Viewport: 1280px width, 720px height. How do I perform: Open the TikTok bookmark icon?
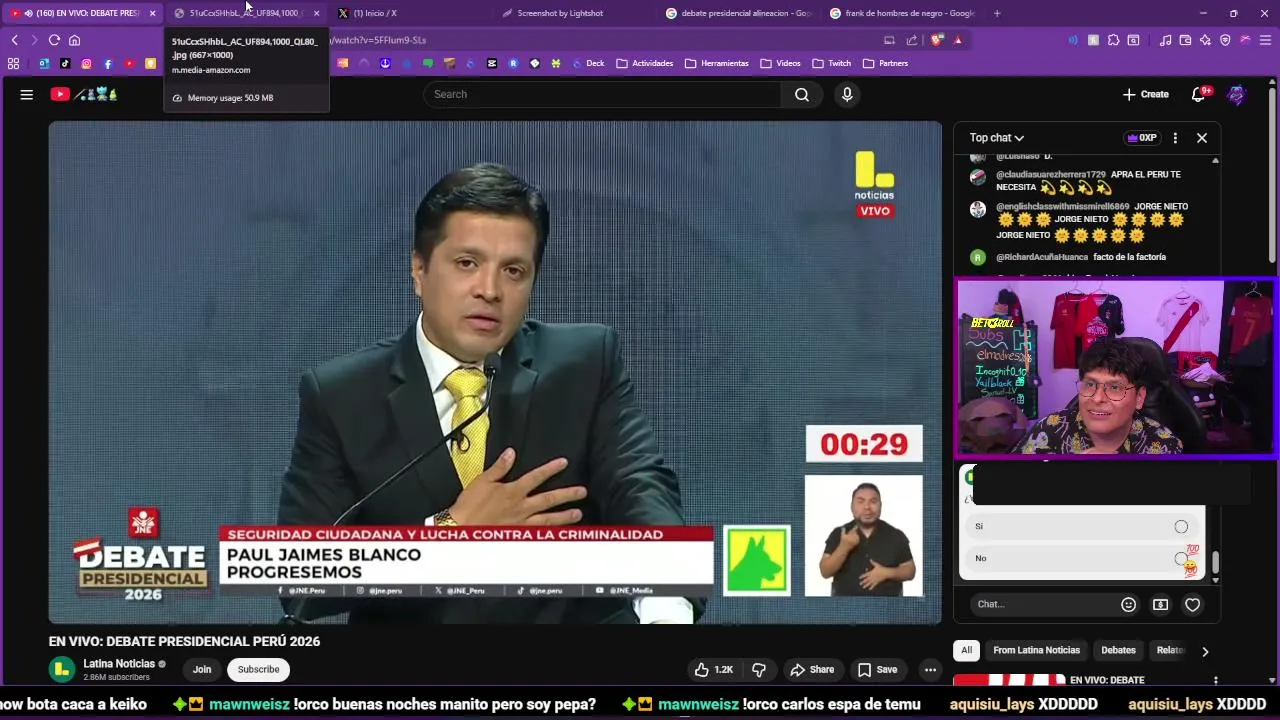[65, 63]
